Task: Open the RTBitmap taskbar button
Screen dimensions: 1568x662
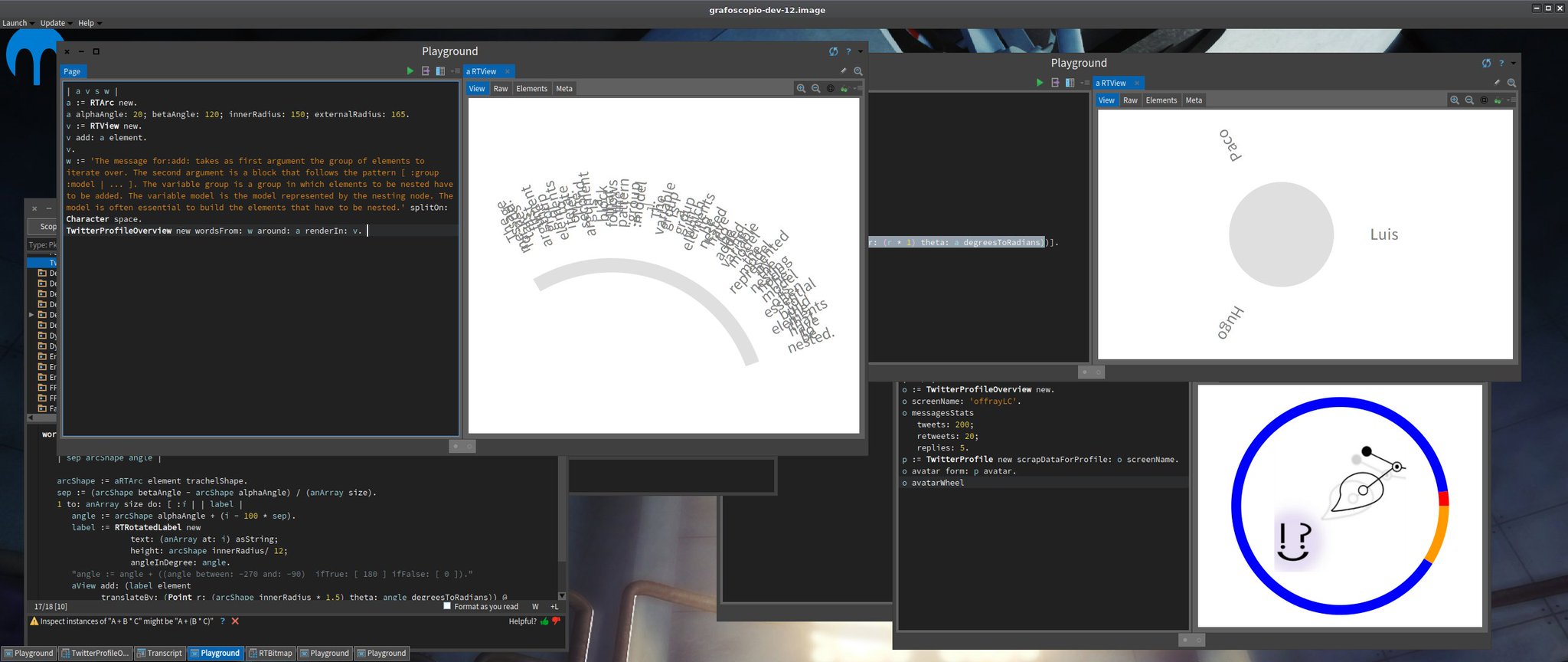Action: 271,654
